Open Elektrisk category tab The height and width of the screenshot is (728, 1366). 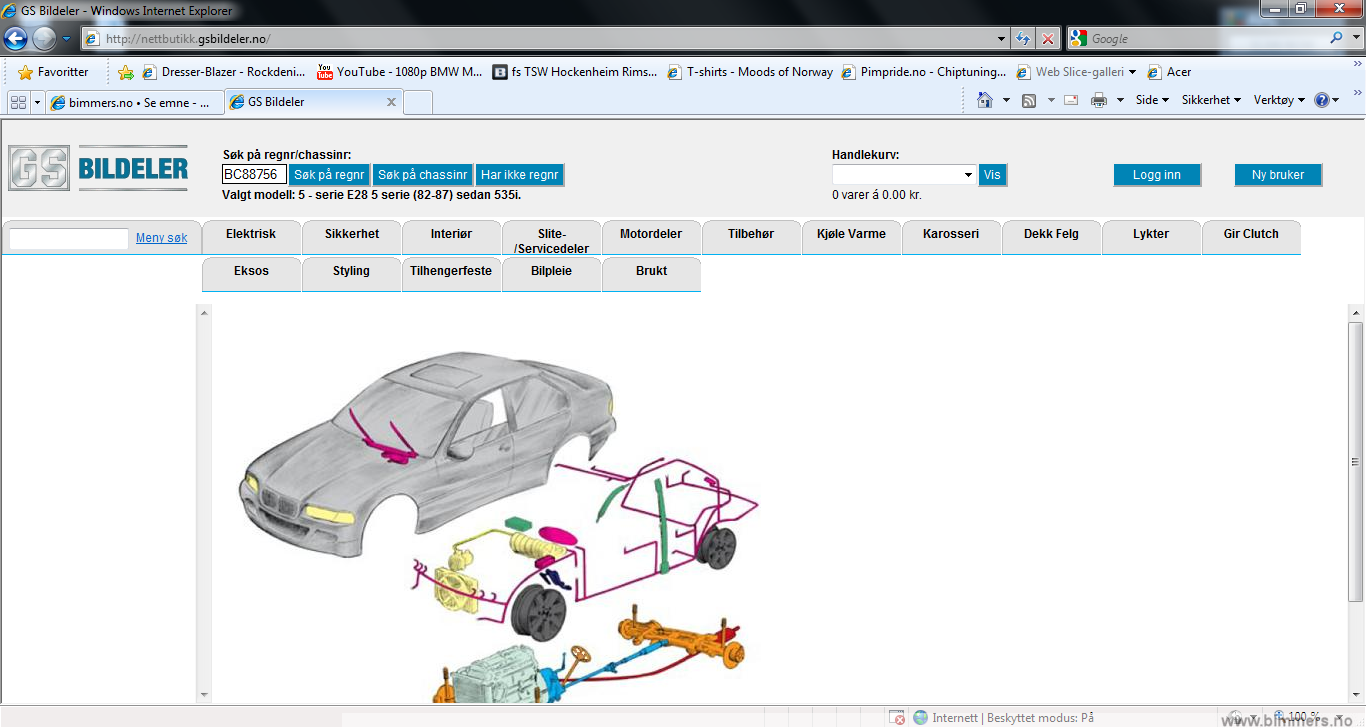(x=251, y=237)
